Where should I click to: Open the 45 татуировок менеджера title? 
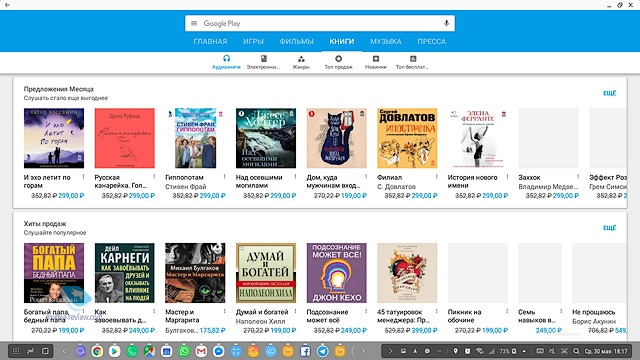(404, 316)
